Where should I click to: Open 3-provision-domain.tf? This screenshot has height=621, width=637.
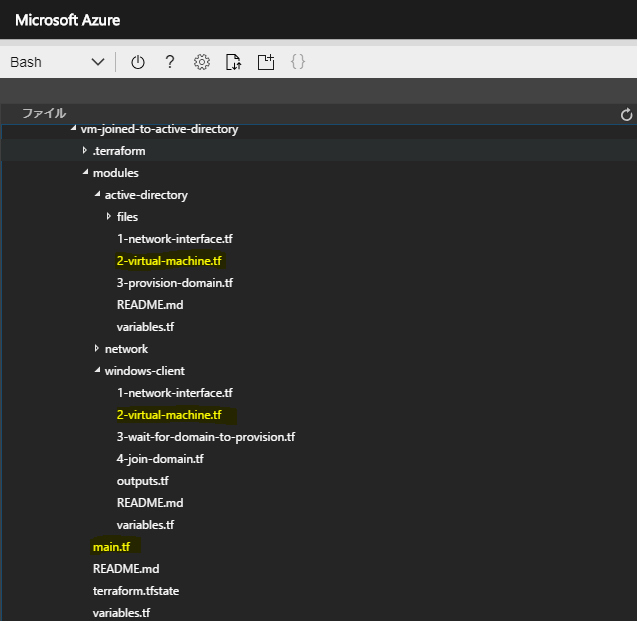pyautogui.click(x=175, y=283)
